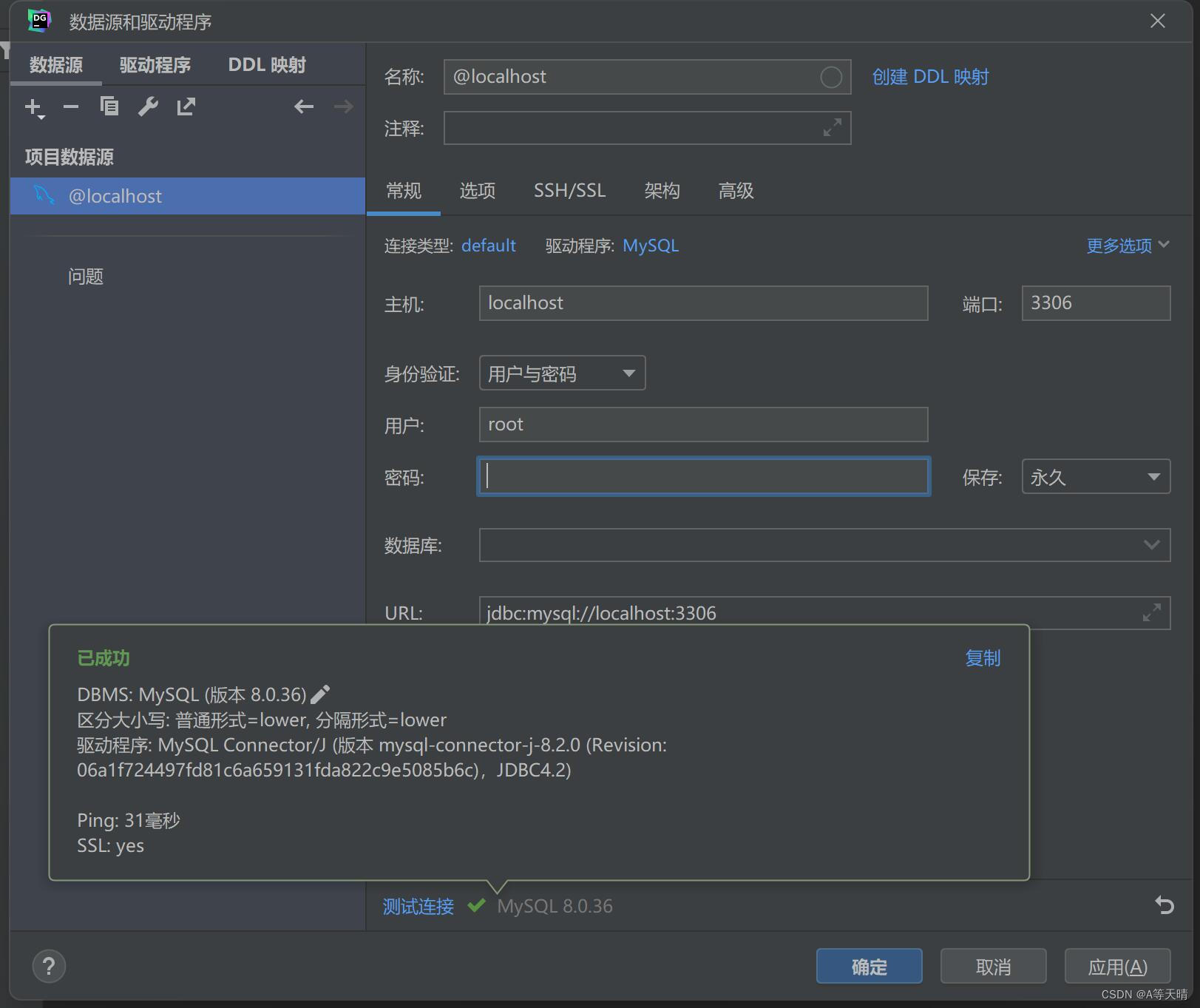The image size is (1200, 1008).
Task: Focus the 密码 password field
Action: click(x=703, y=476)
